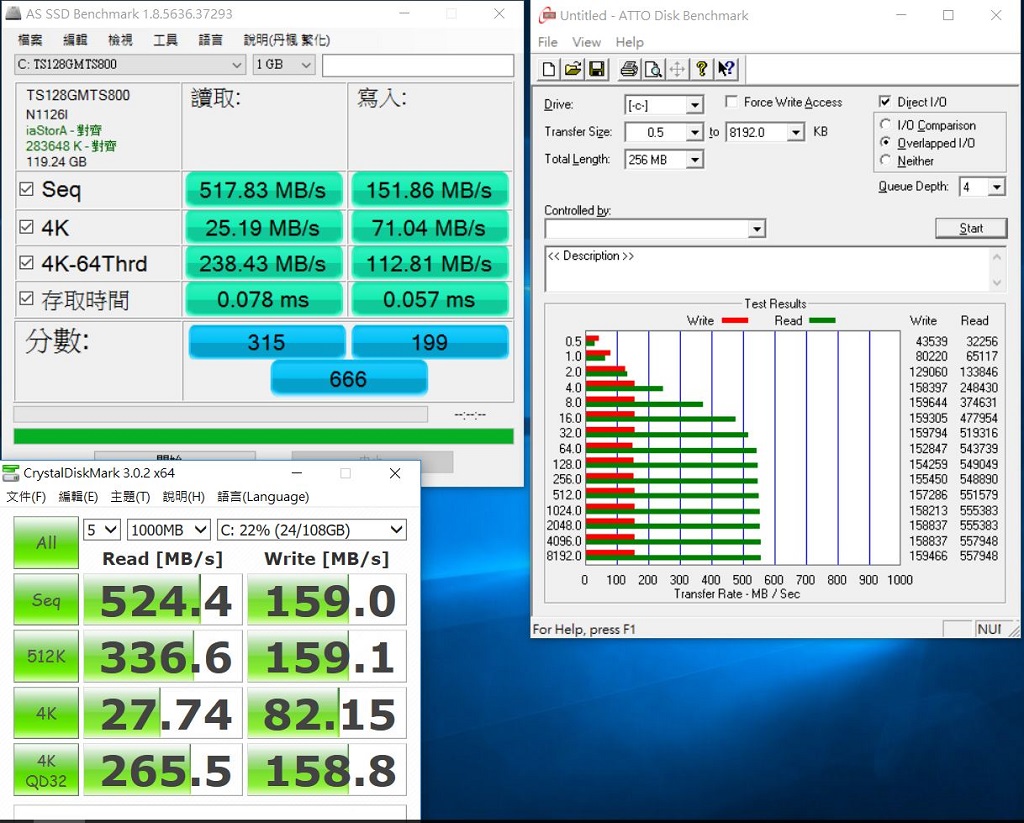This screenshot has width=1024, height=823.
Task: Toggle the Direct I/O checkbox
Action: click(885, 102)
